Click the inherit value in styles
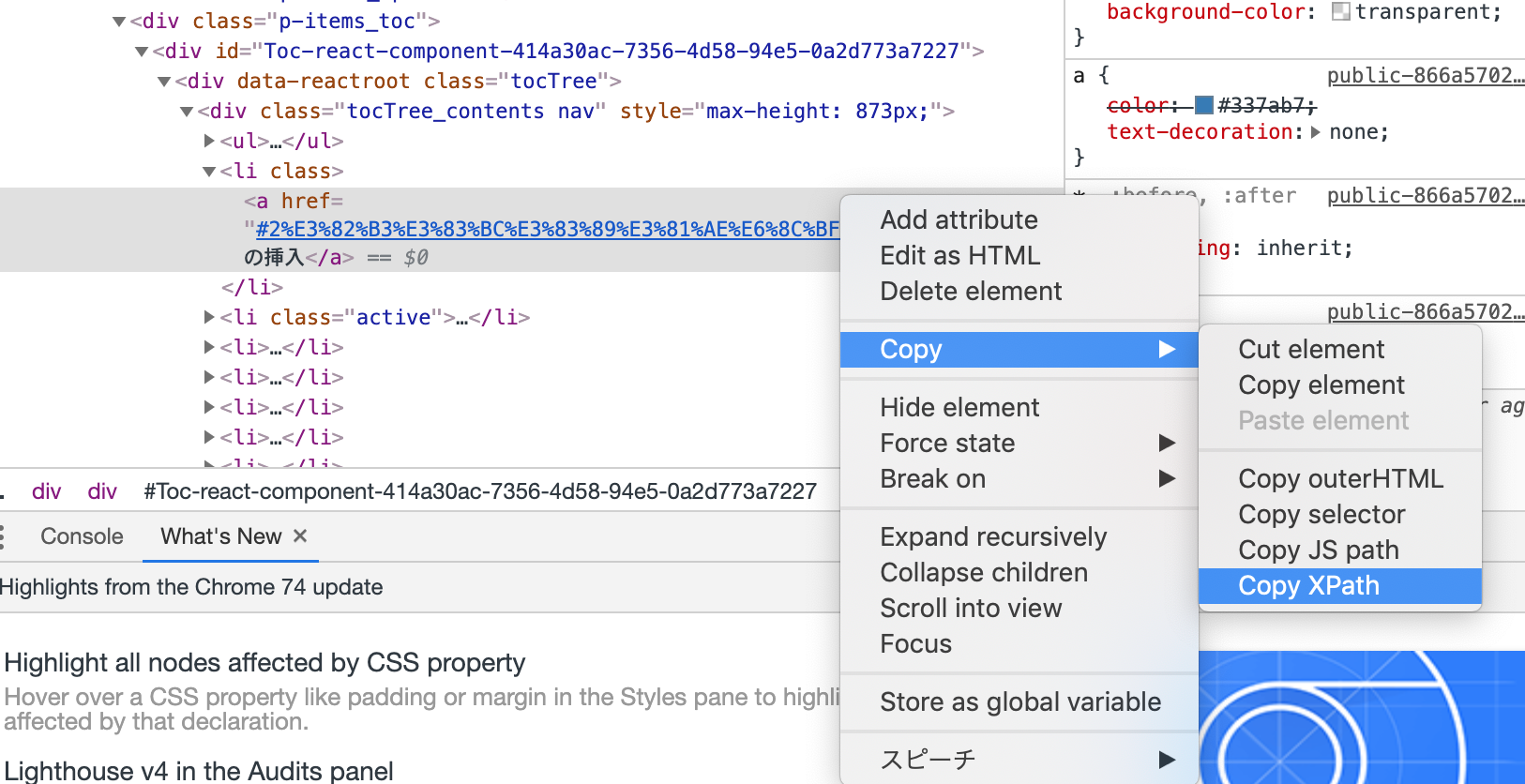This screenshot has width=1525, height=784. 1298,248
